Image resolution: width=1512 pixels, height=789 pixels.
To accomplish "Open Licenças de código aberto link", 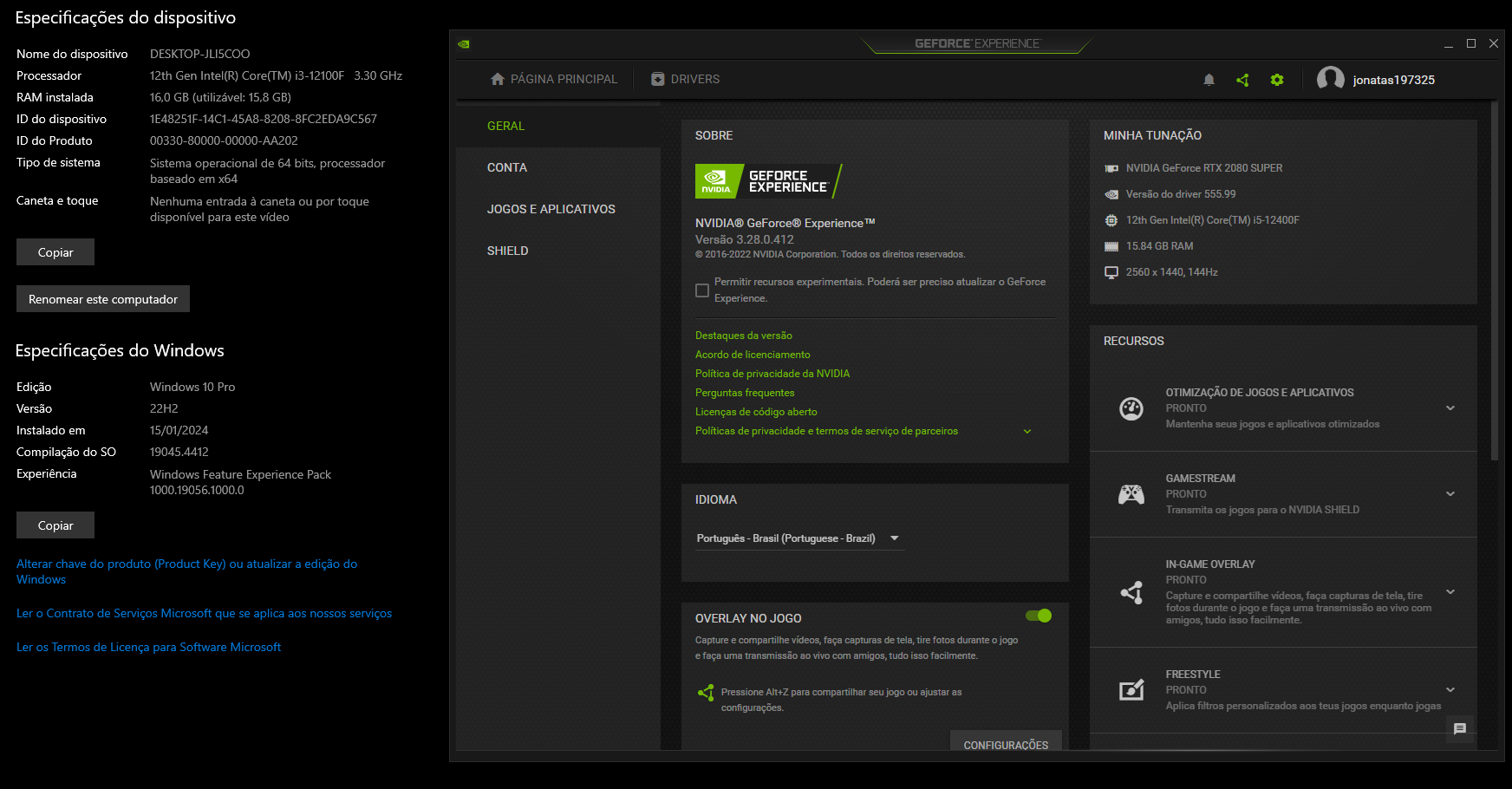I will [756, 412].
